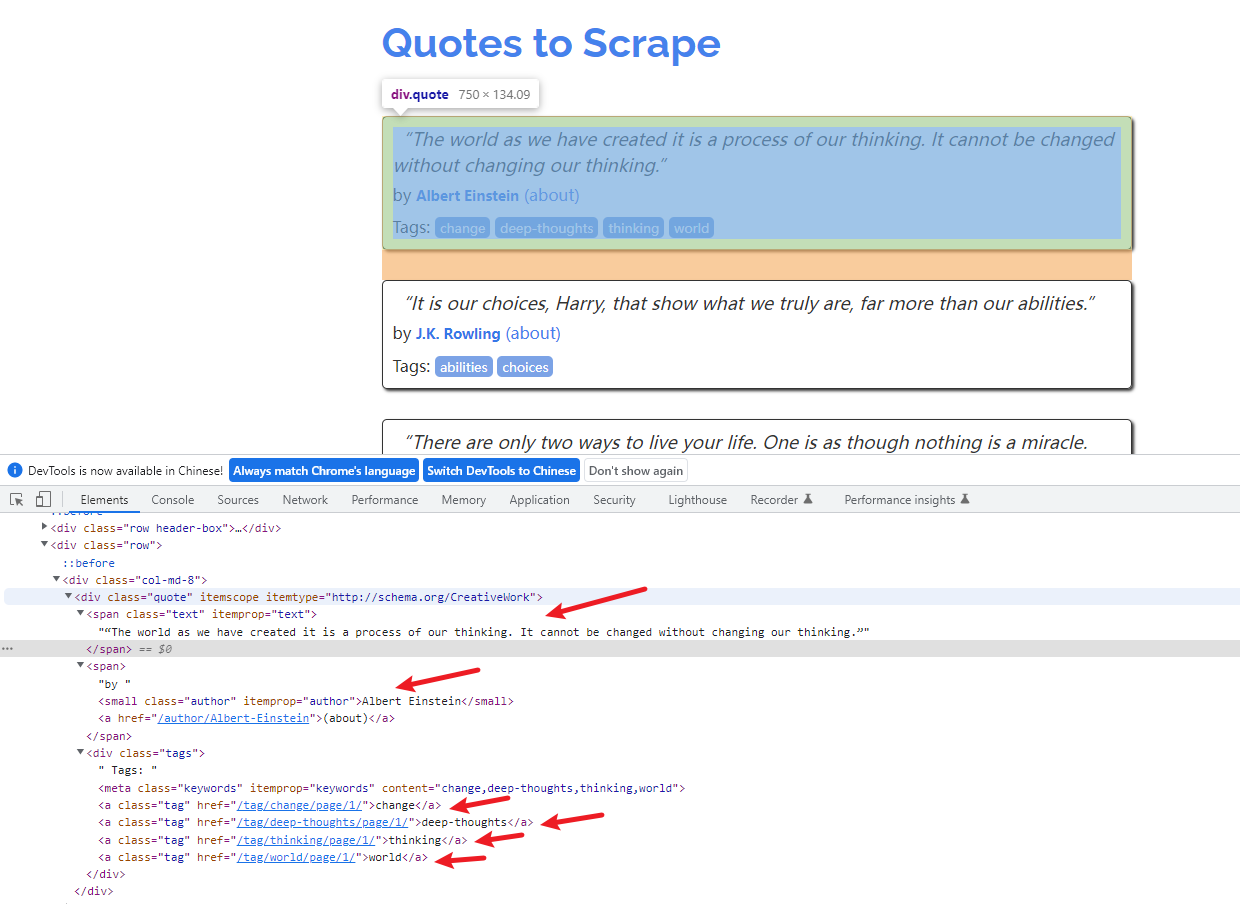Open the Application tab
The height and width of the screenshot is (904, 1240).
539,499
